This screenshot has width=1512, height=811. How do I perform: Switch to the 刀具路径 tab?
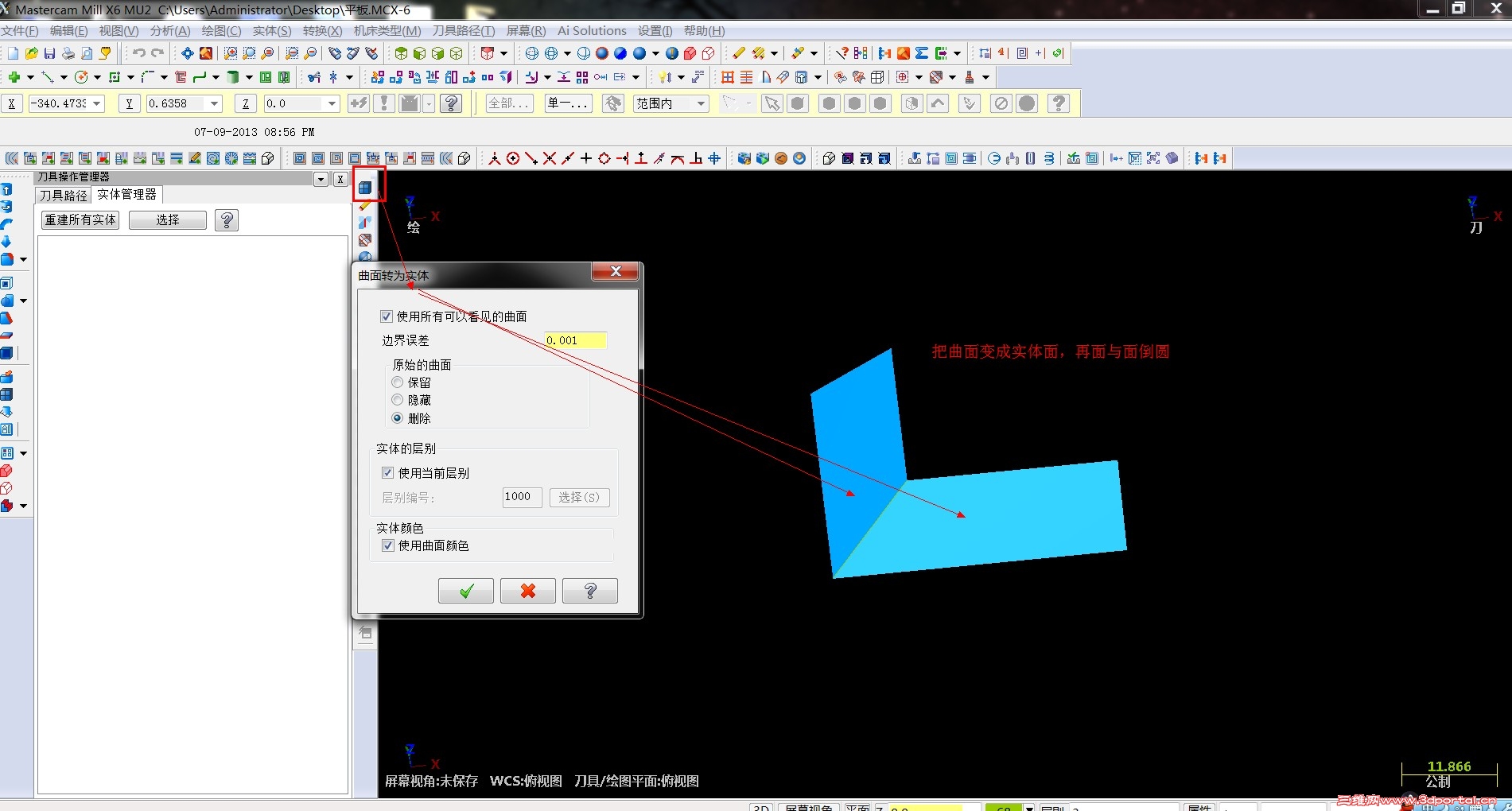point(64,195)
